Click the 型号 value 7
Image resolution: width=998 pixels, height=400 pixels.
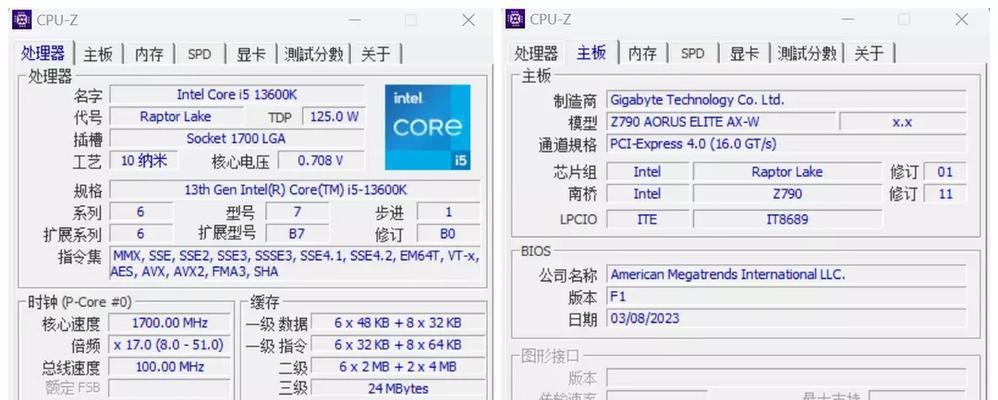(x=297, y=211)
